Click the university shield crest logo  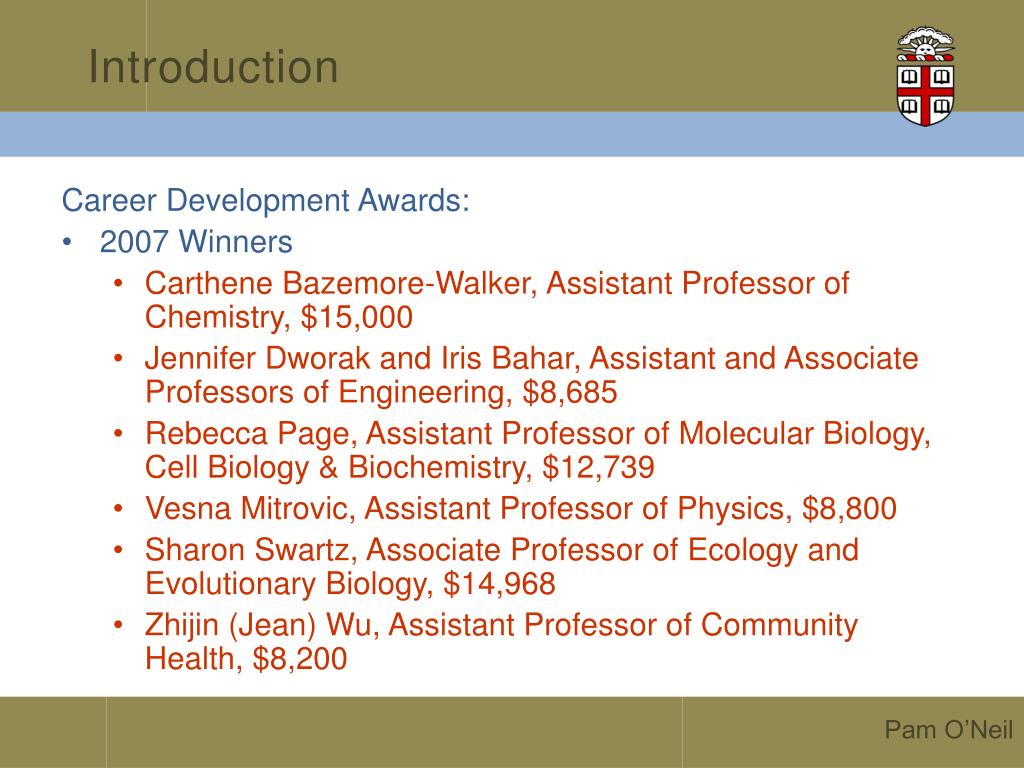tap(925, 76)
